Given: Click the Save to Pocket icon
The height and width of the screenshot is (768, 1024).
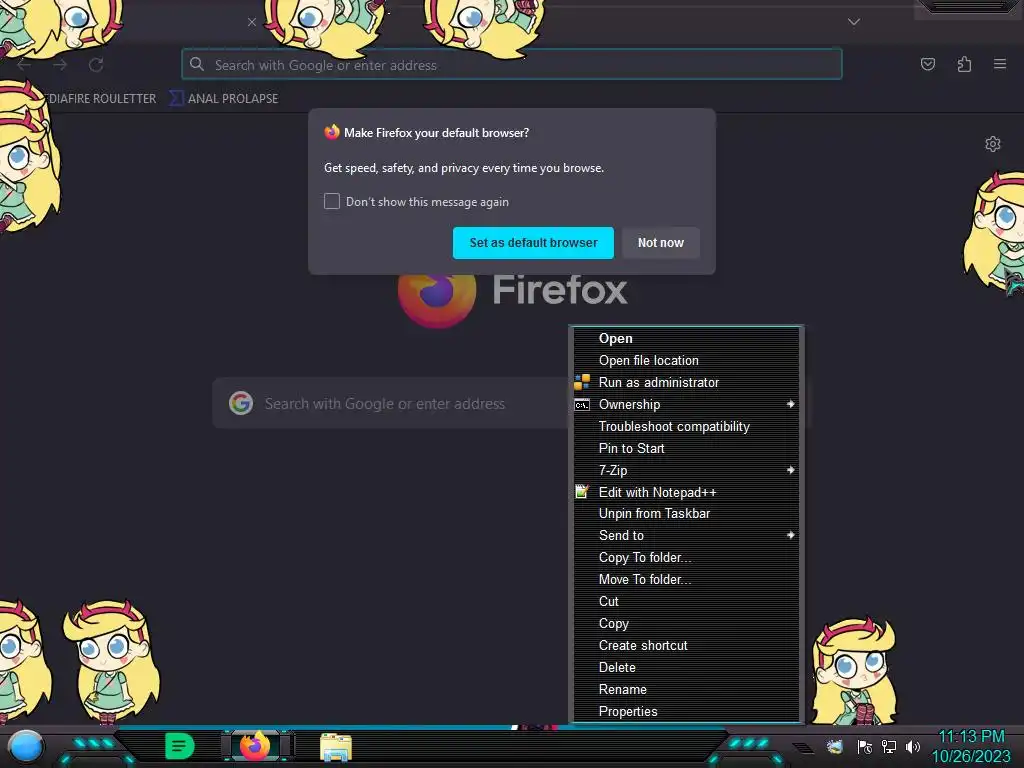Looking at the screenshot, I should coord(928,64).
